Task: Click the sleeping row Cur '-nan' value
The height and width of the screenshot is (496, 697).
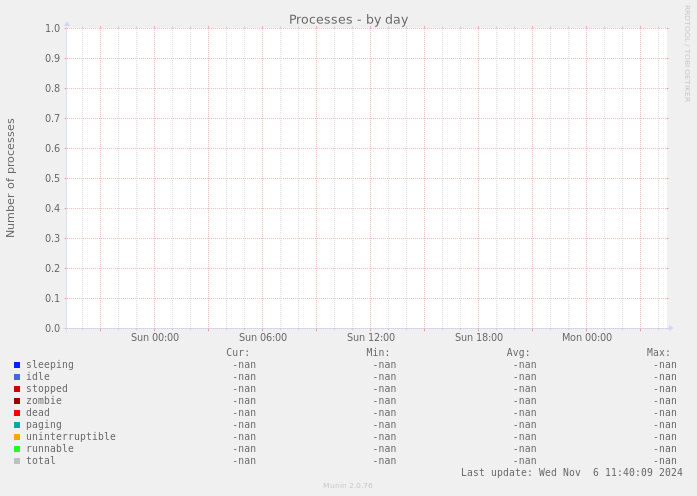Action: [x=244, y=365]
